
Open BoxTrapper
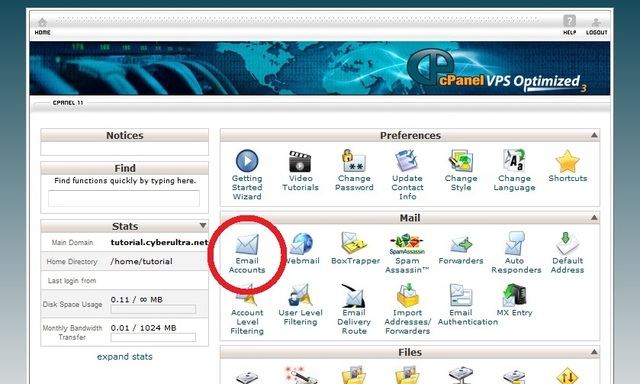[x=355, y=249]
